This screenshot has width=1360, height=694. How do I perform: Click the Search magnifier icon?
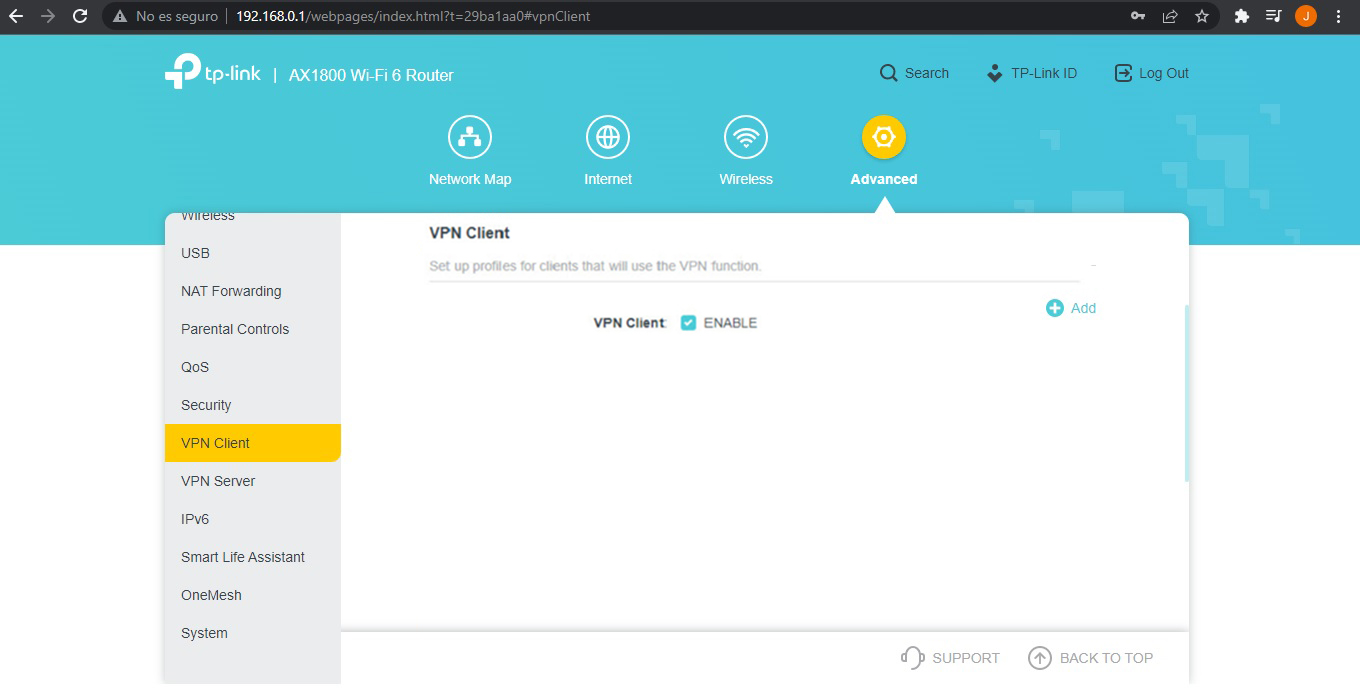[x=888, y=73]
